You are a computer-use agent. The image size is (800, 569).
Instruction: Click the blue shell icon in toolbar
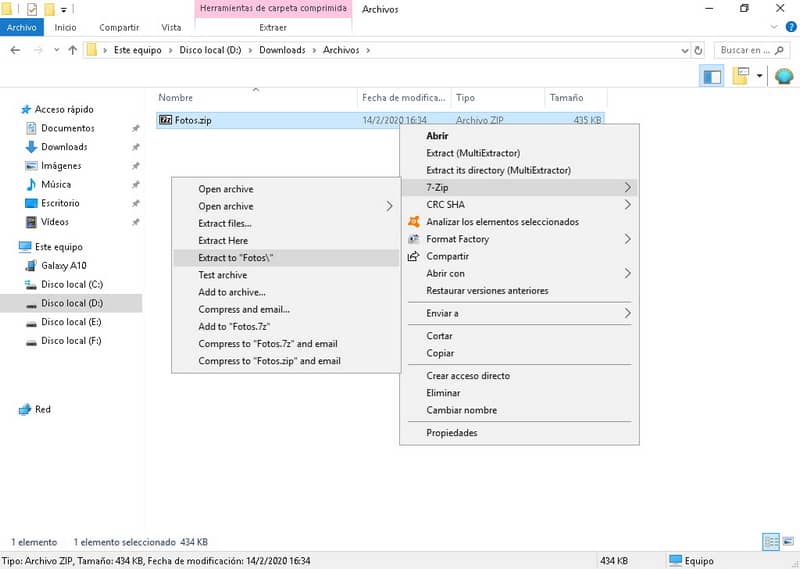click(x=784, y=76)
